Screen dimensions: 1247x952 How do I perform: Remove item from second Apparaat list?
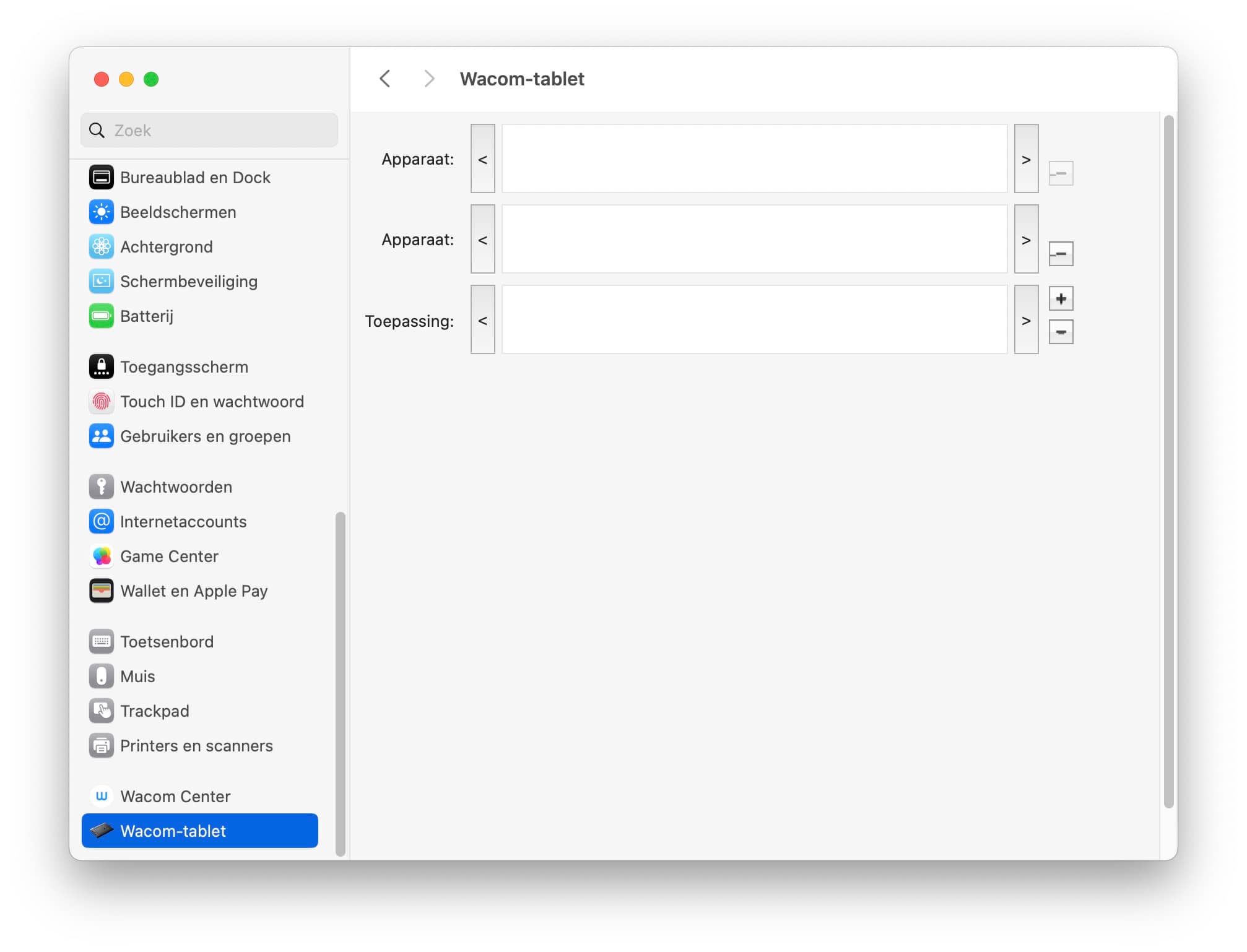pyautogui.click(x=1061, y=254)
